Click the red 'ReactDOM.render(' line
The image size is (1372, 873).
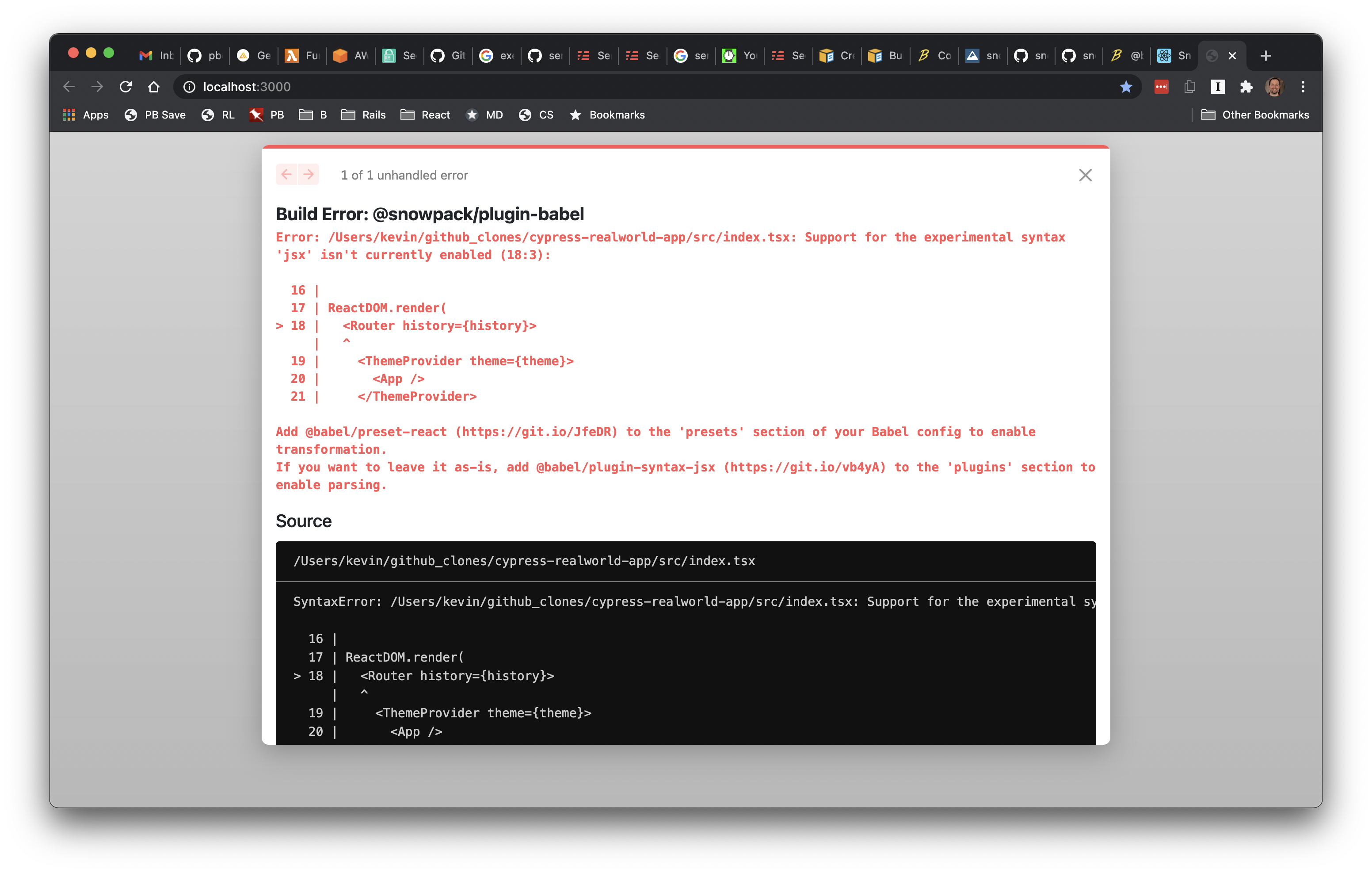pyautogui.click(x=387, y=308)
